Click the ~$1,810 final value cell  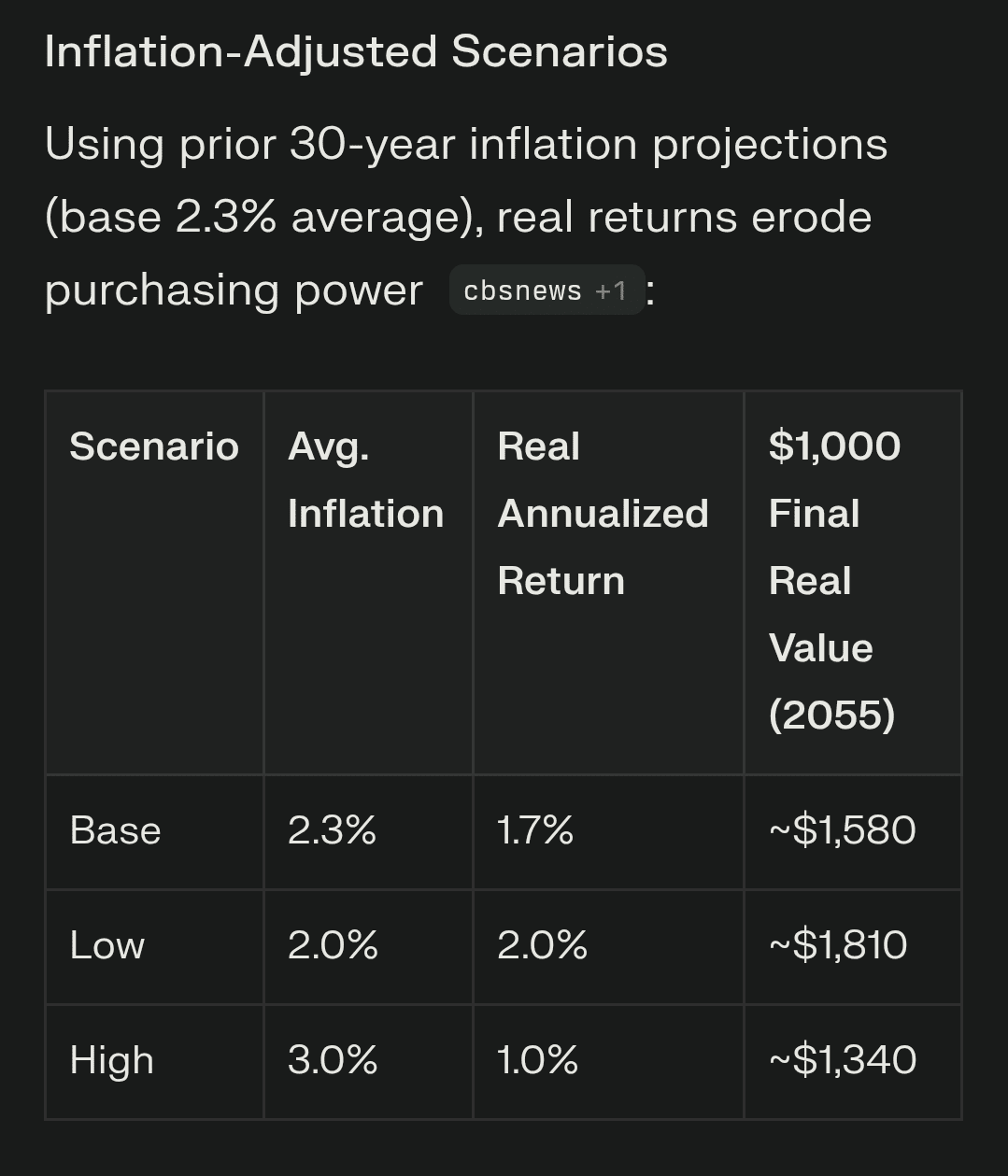pyautogui.click(x=838, y=945)
